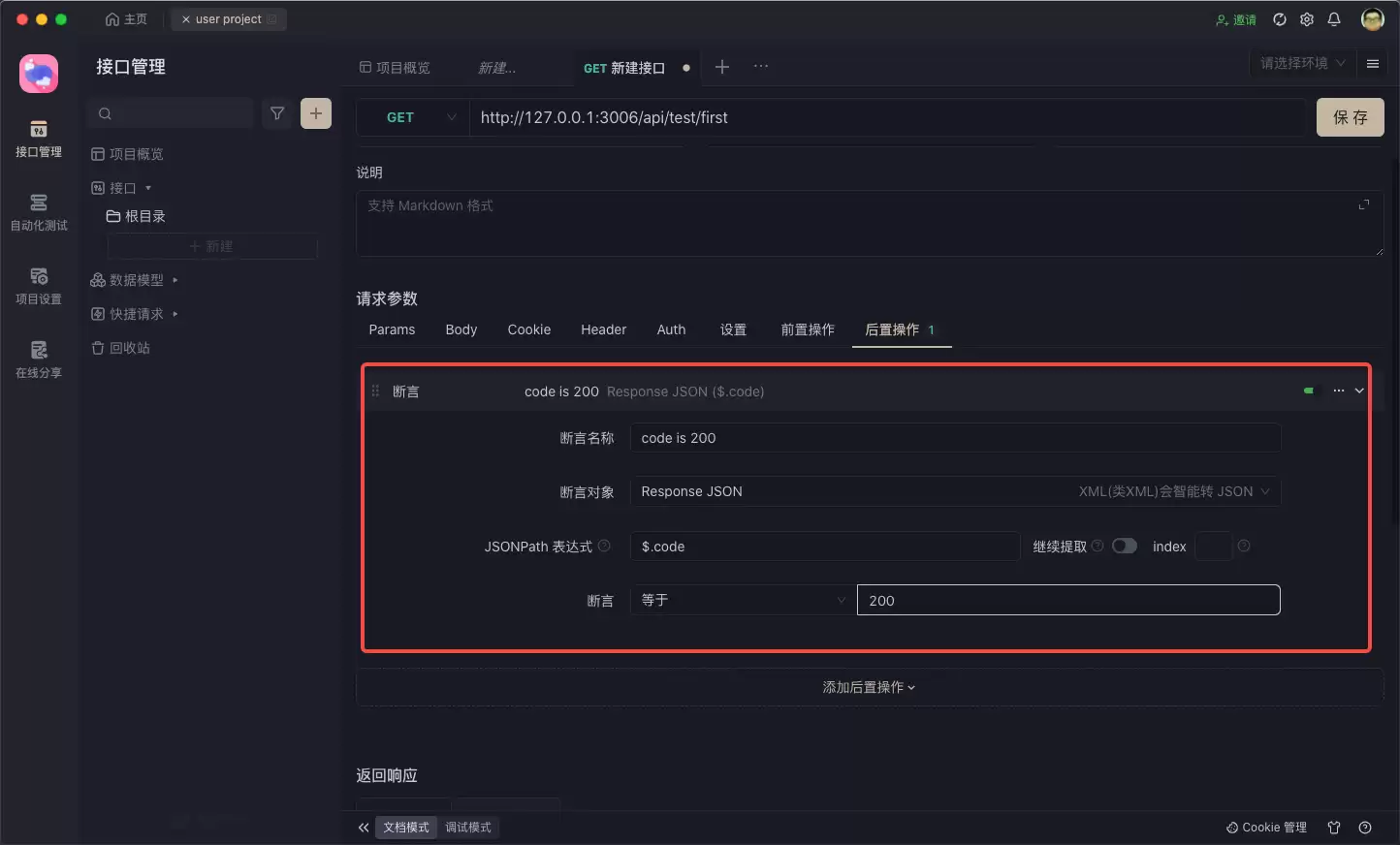Screen dimensions: 1400x845
Task: Open the 添加后置操作 dropdown
Action: click(x=869, y=687)
